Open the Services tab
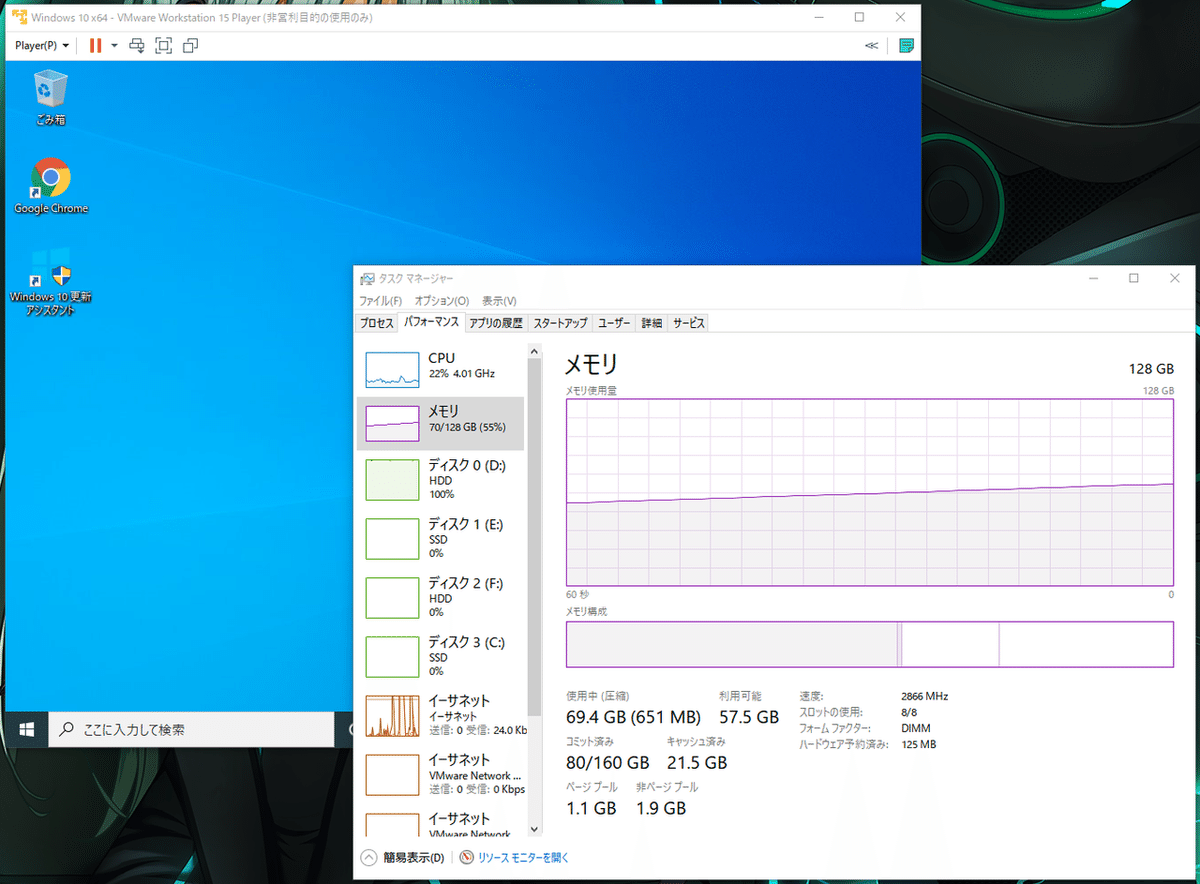 pos(688,323)
